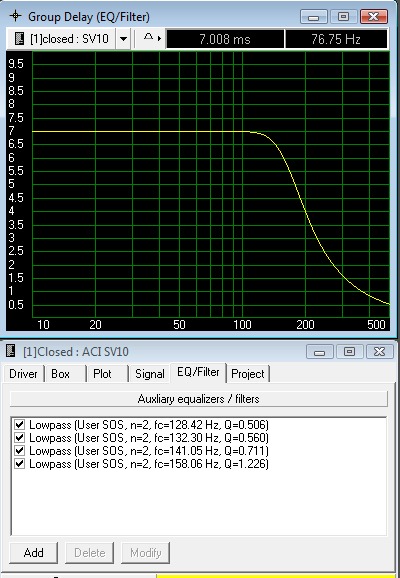Click the Add filter button
The width and height of the screenshot is (400, 578).
tap(34, 553)
